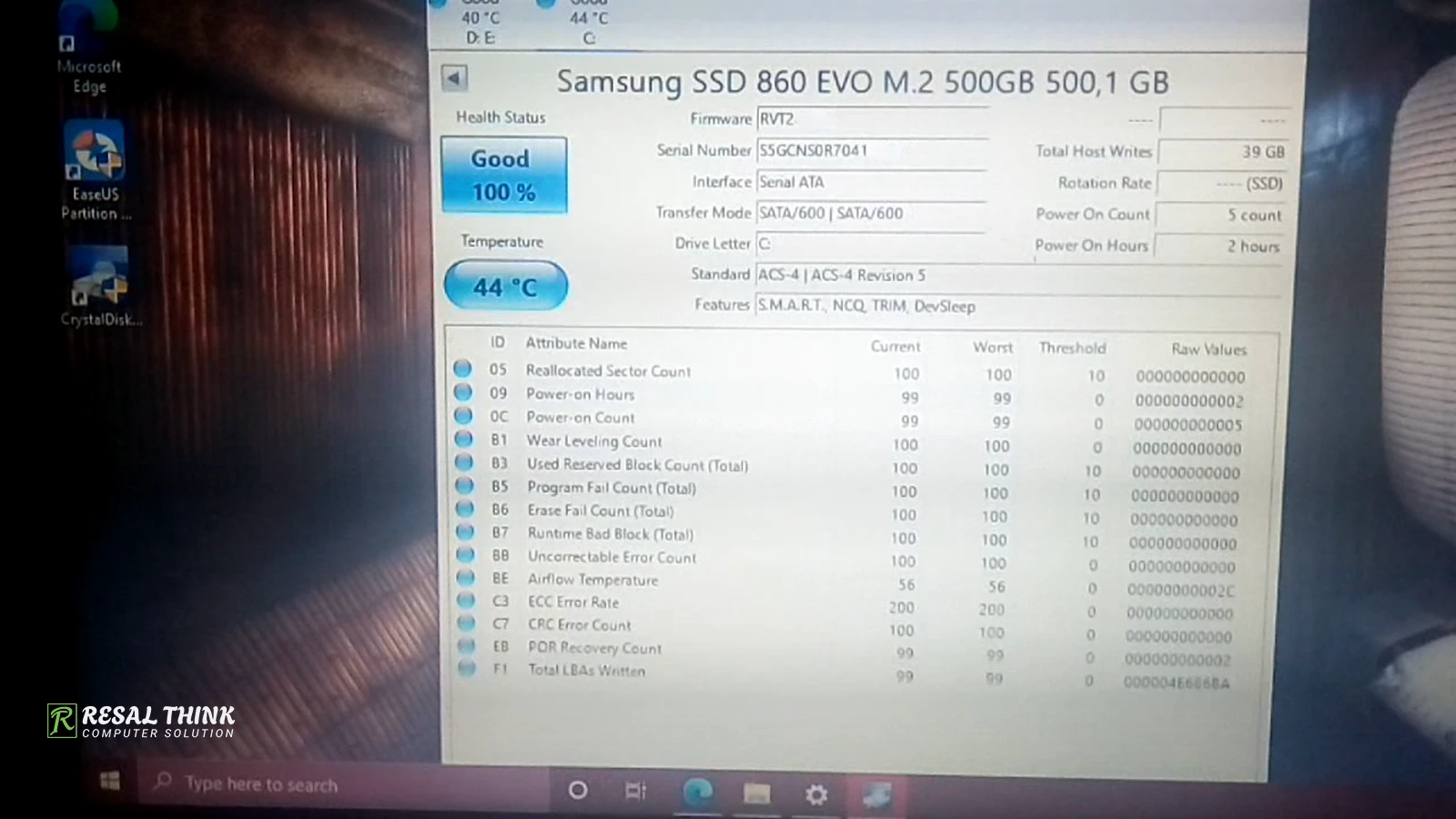This screenshot has width=1456, height=819.
Task: Click the 'Threshold' column header
Action: click(x=1073, y=348)
